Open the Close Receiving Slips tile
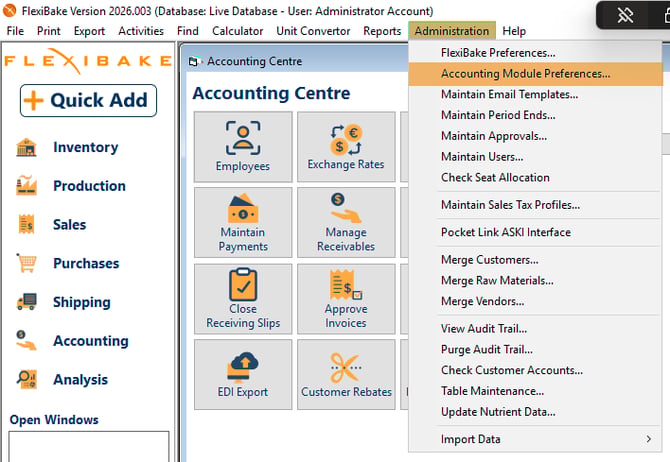The height and width of the screenshot is (462, 670). tap(243, 298)
